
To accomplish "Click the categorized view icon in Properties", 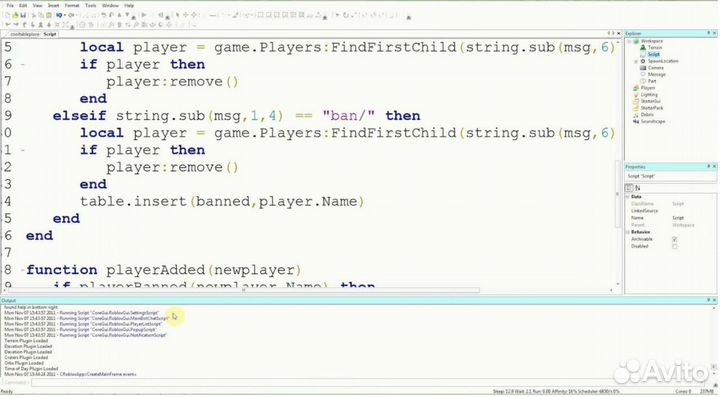I will (x=629, y=187).
